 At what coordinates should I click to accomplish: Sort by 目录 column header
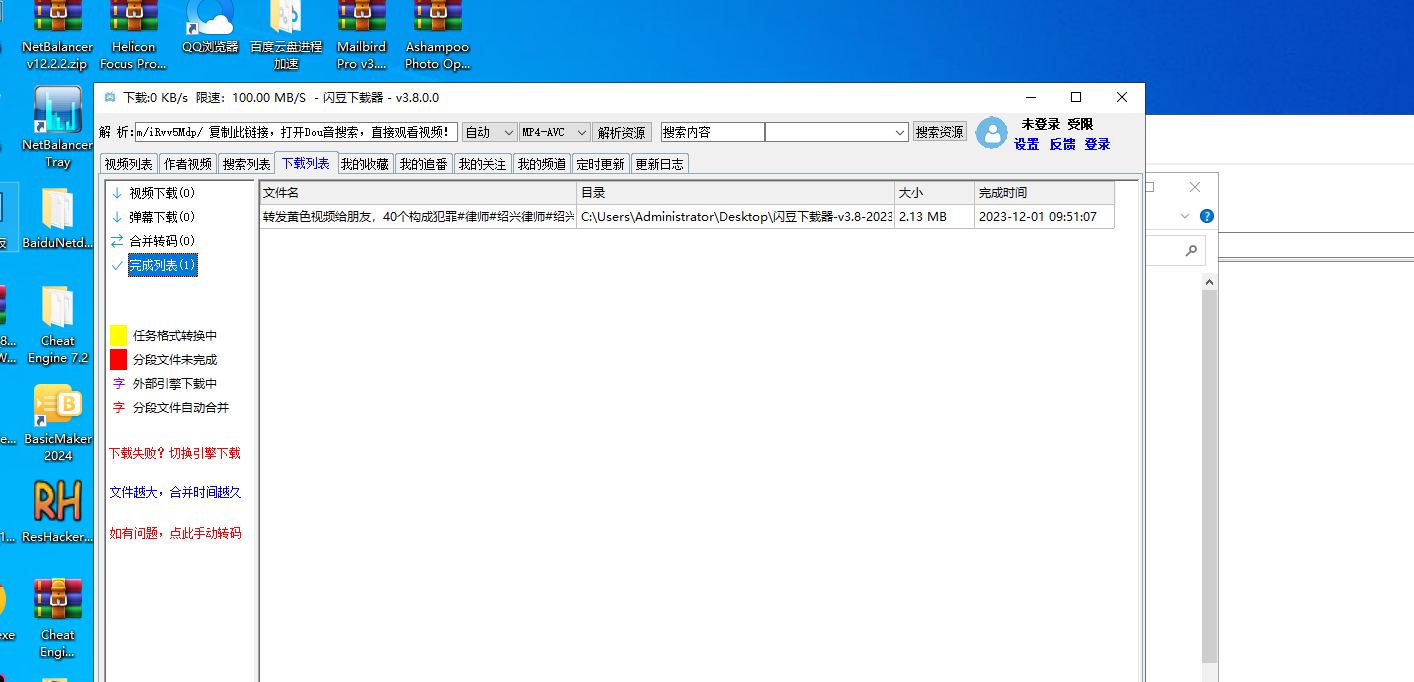point(736,193)
